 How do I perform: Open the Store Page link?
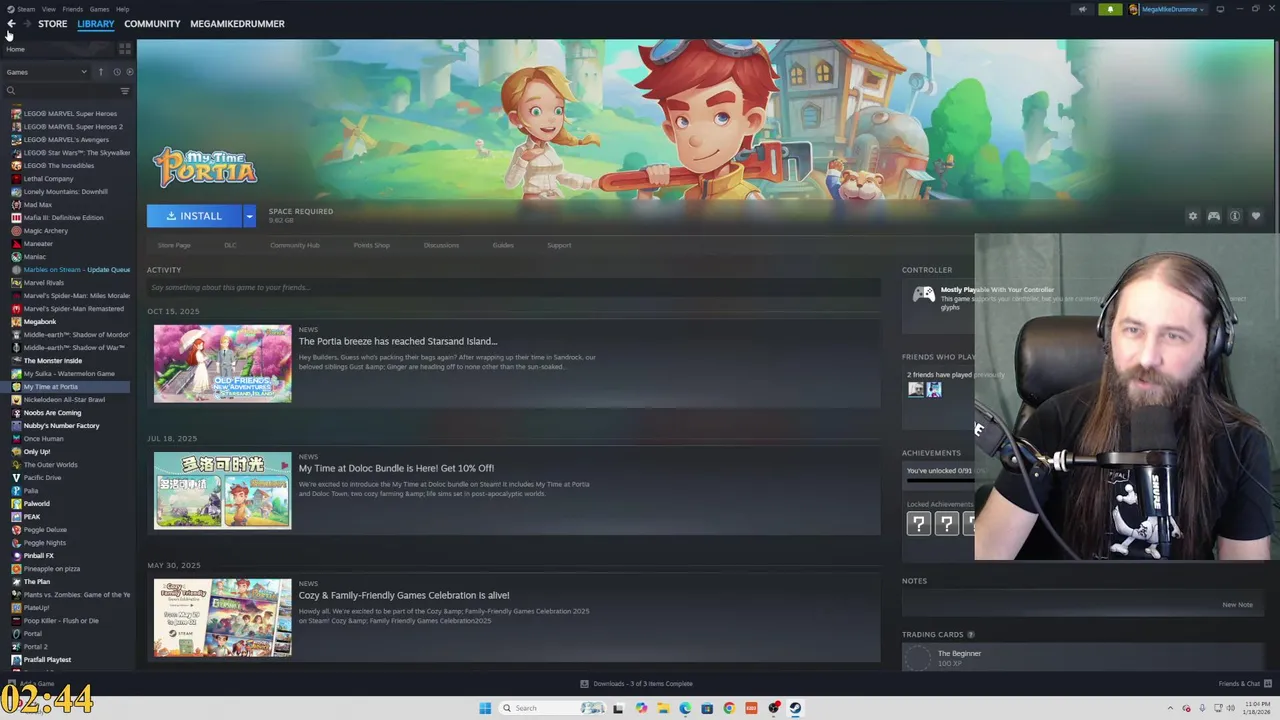point(174,245)
